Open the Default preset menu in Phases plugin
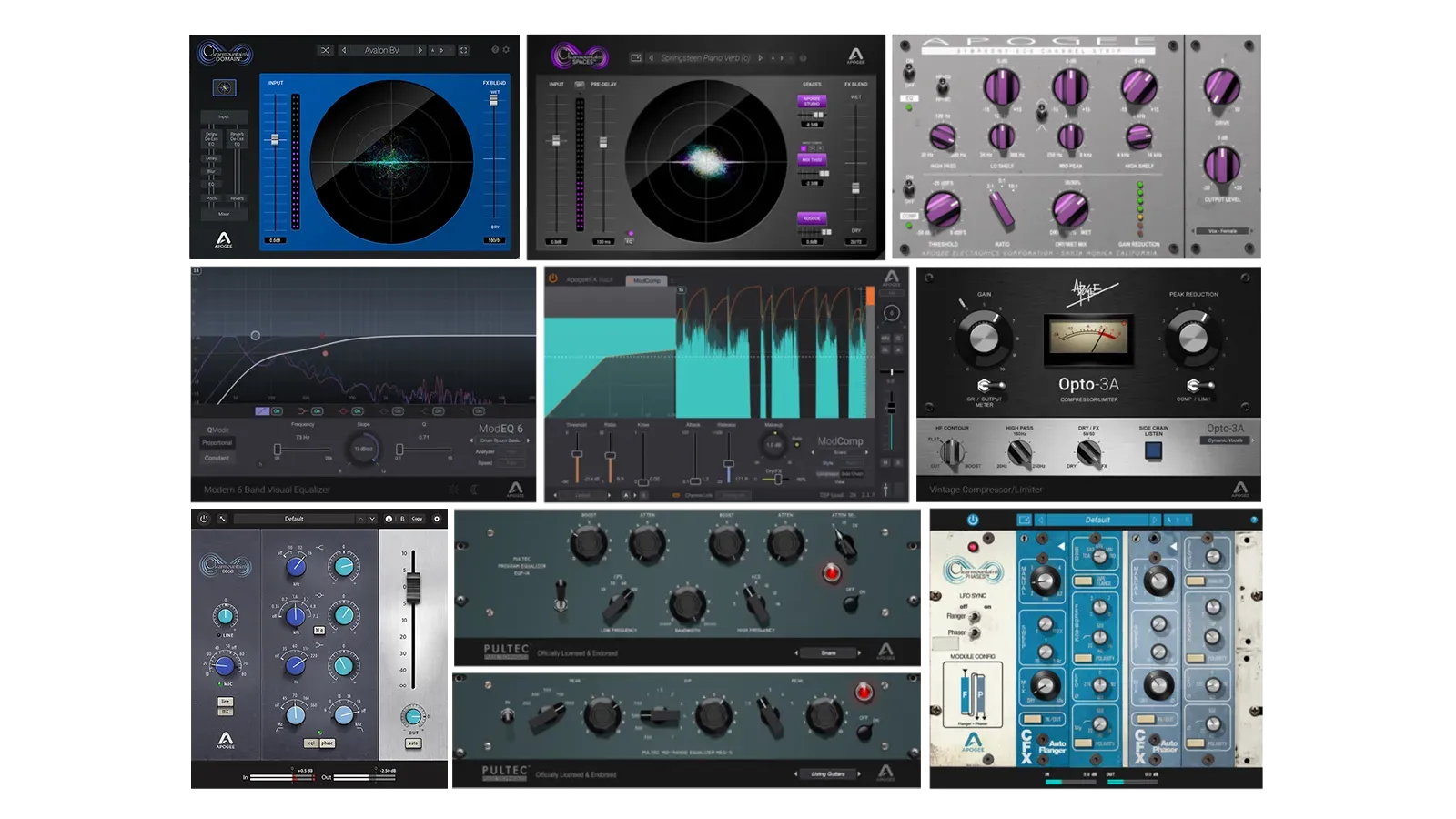This screenshot has height=819, width=1456. (1097, 520)
